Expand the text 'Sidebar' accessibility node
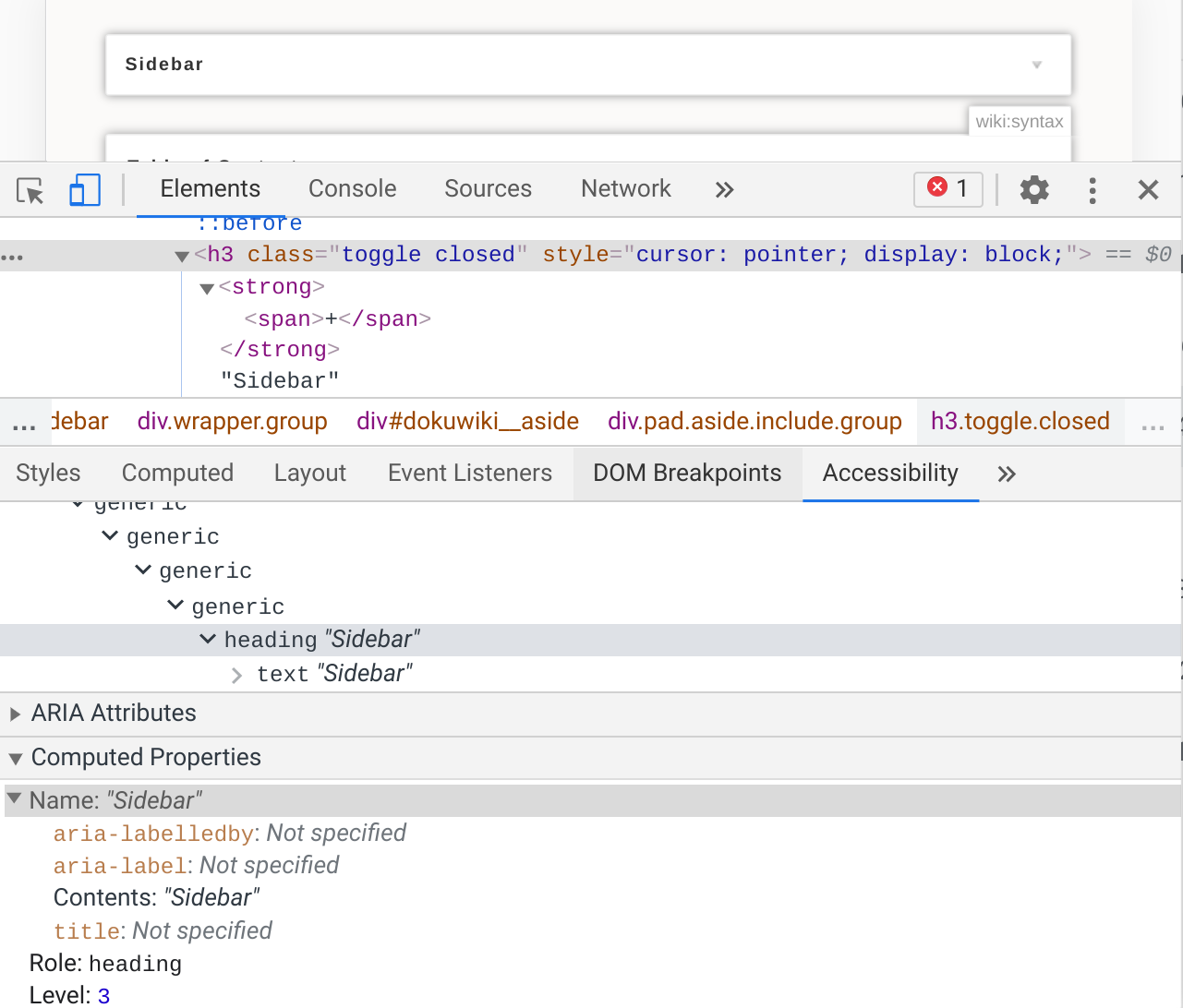This screenshot has width=1183, height=1008. 238,674
